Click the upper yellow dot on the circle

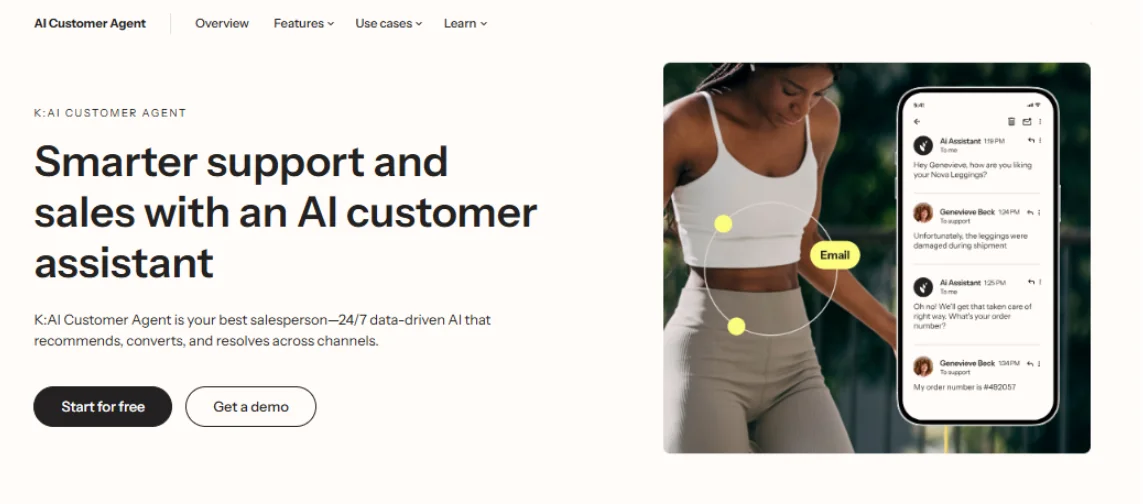[723, 224]
